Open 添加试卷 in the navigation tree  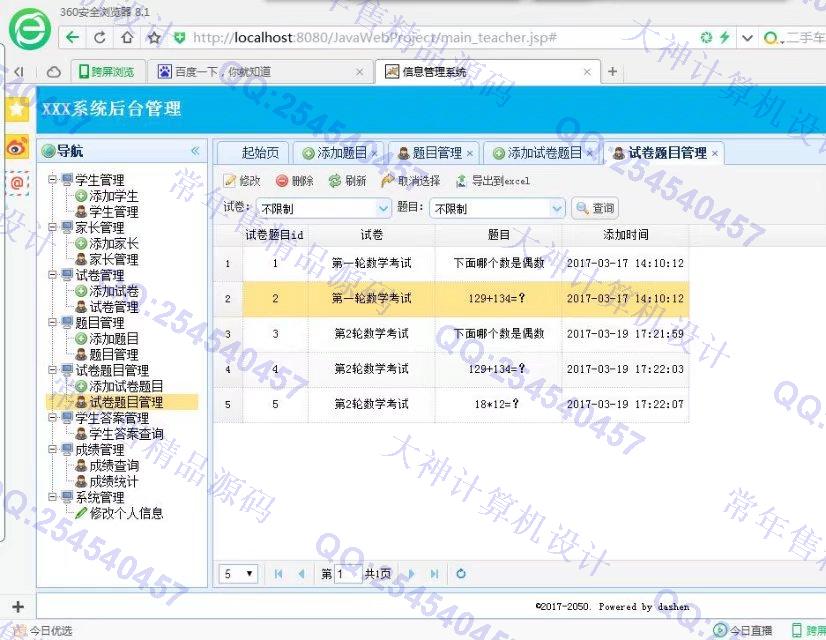tap(113, 291)
